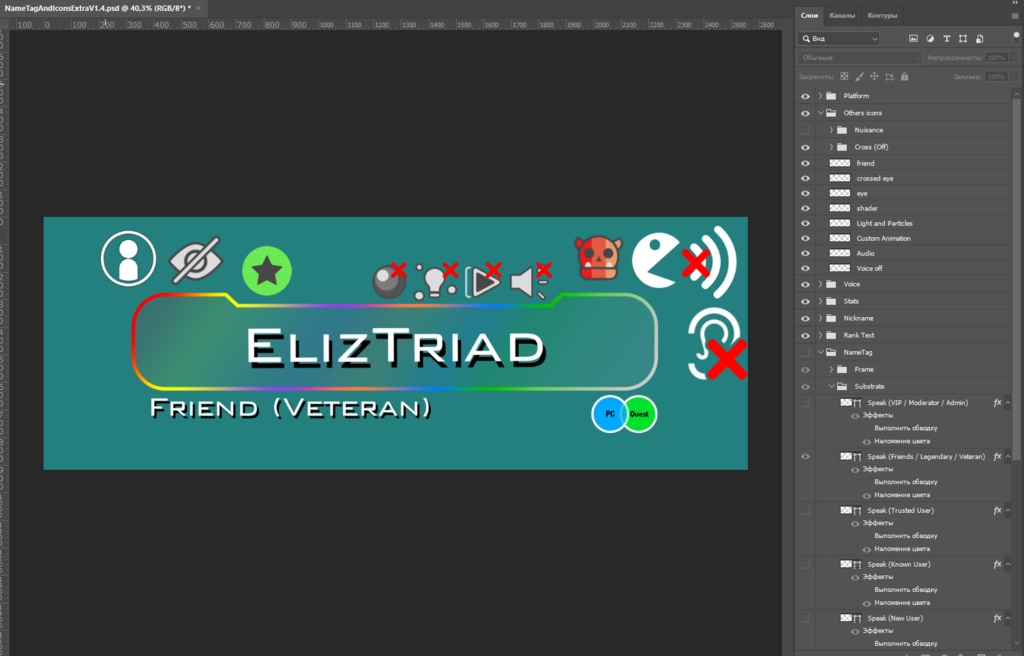Lock transparent pixels with the checkerboard icon
Screen dimensions: 1024x656
pos(844,76)
